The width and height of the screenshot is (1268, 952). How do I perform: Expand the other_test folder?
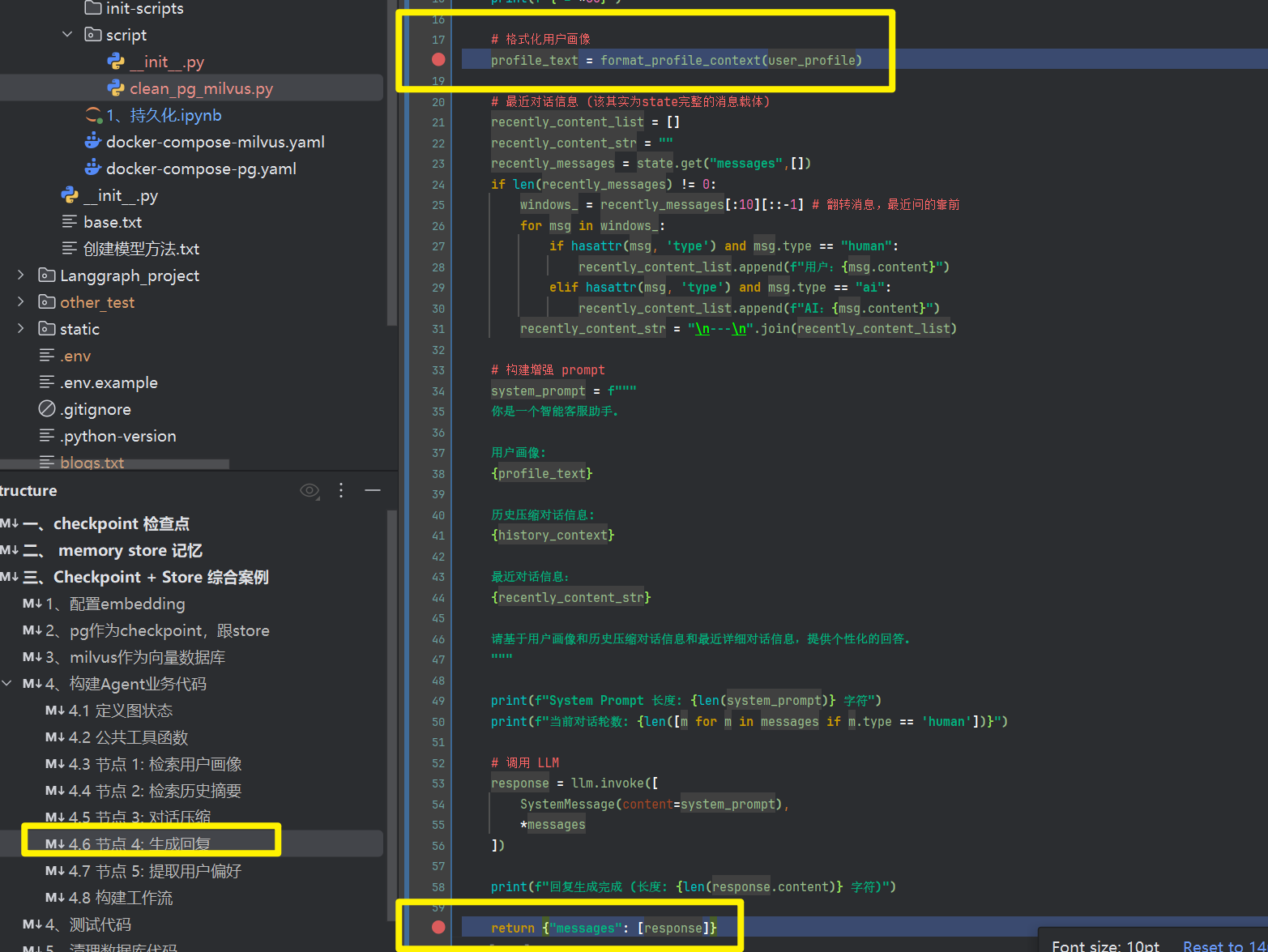(20, 302)
